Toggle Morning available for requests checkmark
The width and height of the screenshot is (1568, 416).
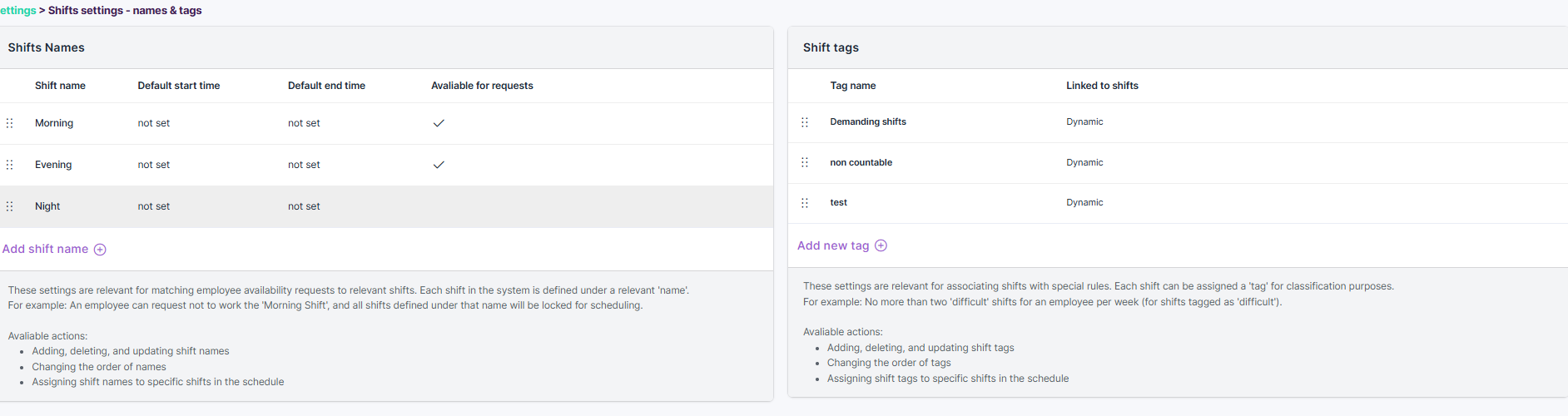point(439,123)
